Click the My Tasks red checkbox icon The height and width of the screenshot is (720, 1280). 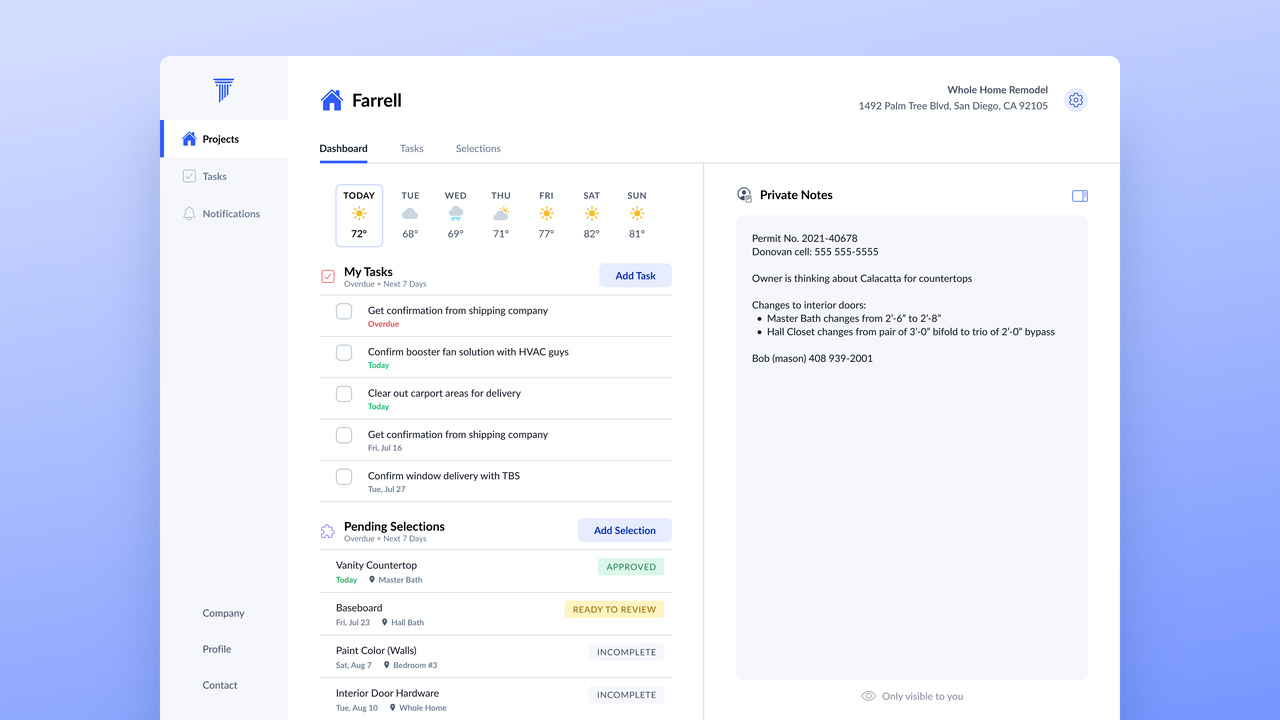tap(328, 276)
